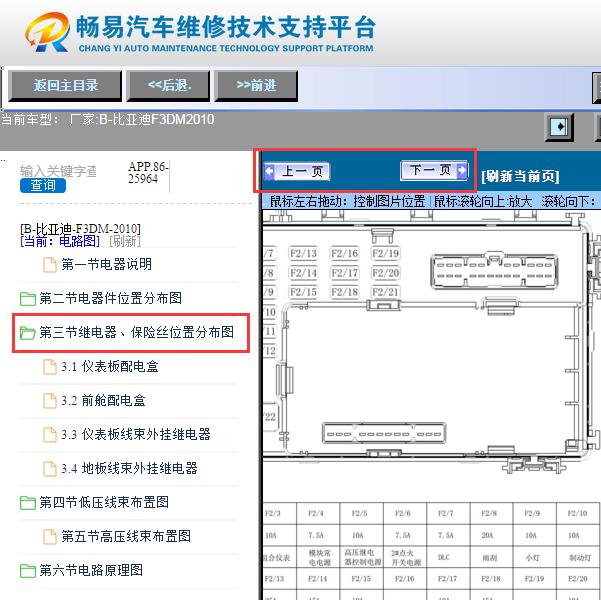Click page icon beside 第一节电器说明
This screenshot has width=601, height=600.
[x=50, y=265]
